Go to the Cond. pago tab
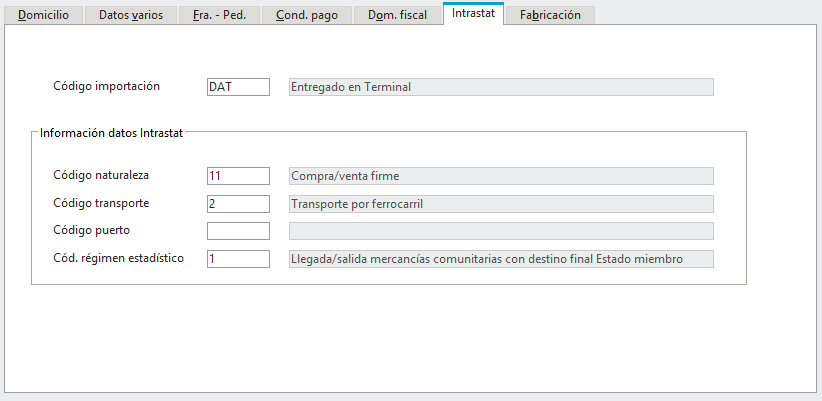The width and height of the screenshot is (822, 401). click(x=307, y=15)
